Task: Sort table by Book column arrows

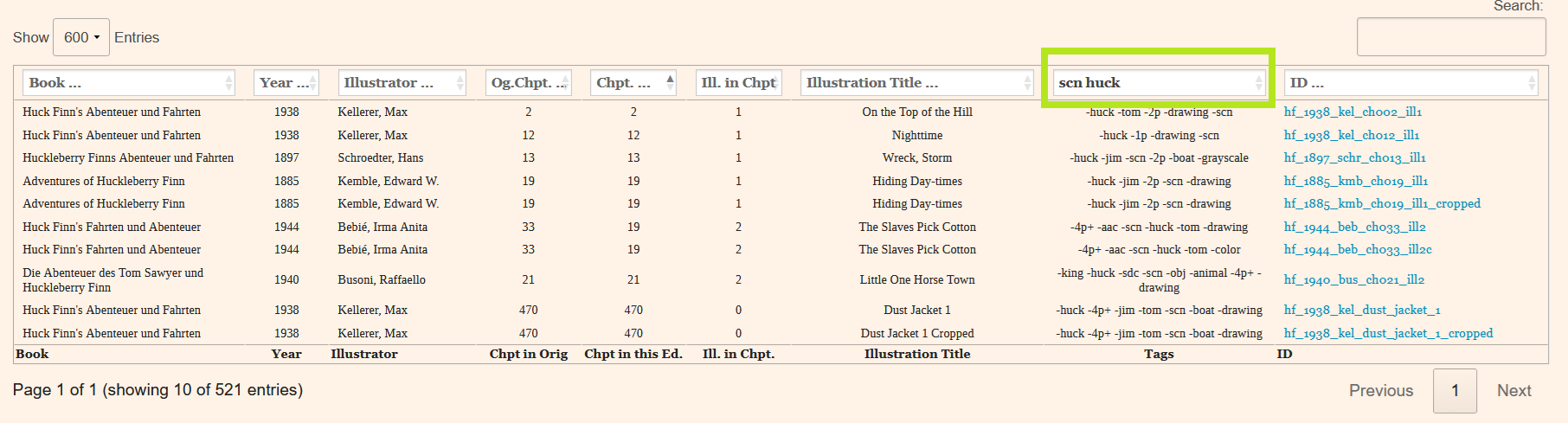Action: pos(228,83)
